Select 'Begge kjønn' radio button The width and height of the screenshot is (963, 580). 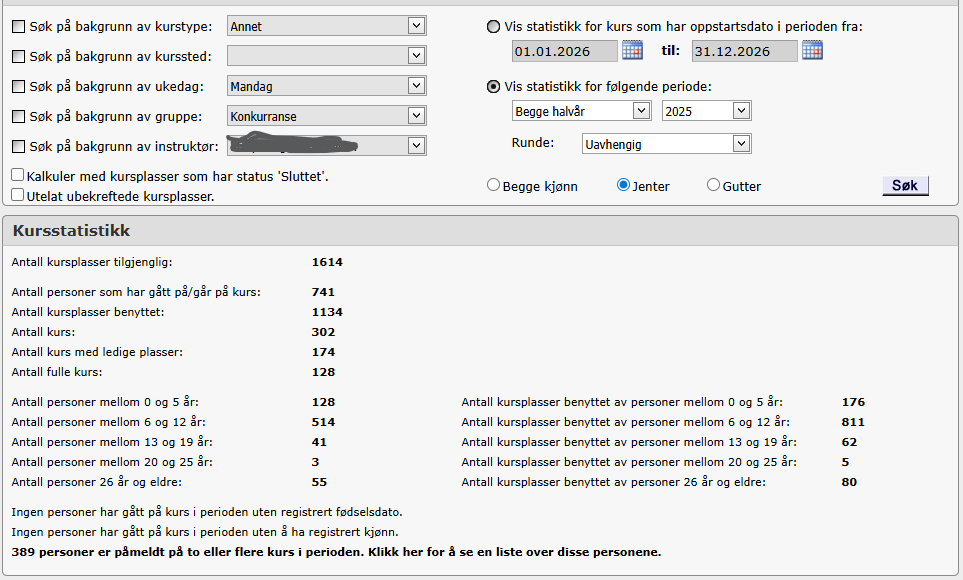point(493,185)
